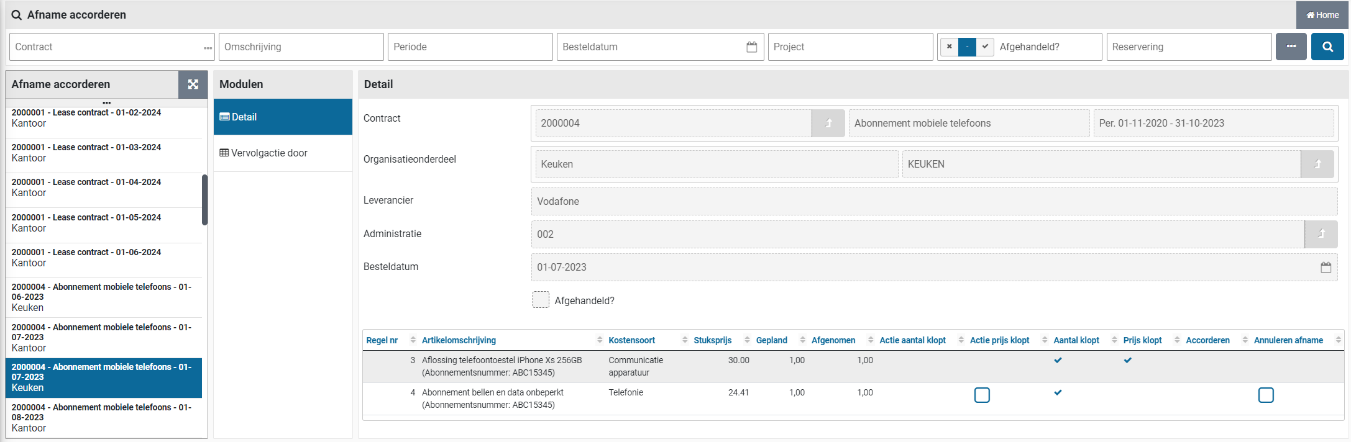Screen dimensions: 1351x442
Task: Set Afgehandeld filter to checked state
Action: pos(986,47)
